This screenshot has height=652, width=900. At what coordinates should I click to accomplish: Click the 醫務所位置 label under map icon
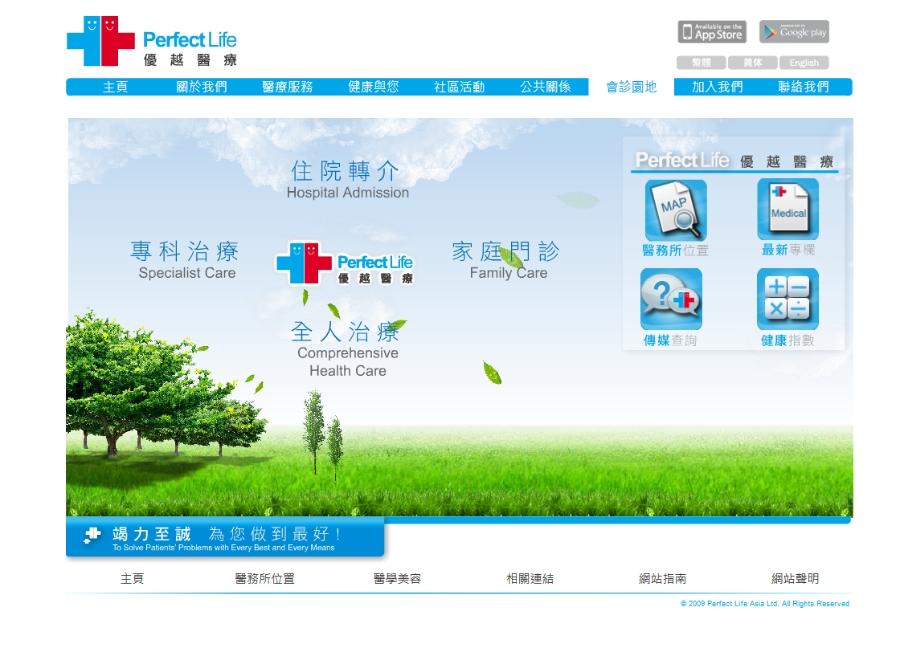(x=676, y=250)
